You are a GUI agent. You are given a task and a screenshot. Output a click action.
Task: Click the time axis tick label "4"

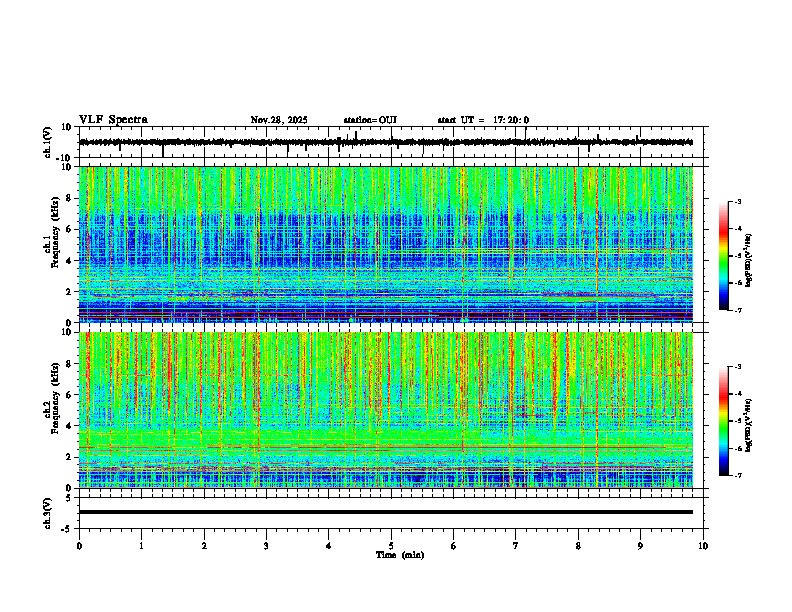[329, 546]
